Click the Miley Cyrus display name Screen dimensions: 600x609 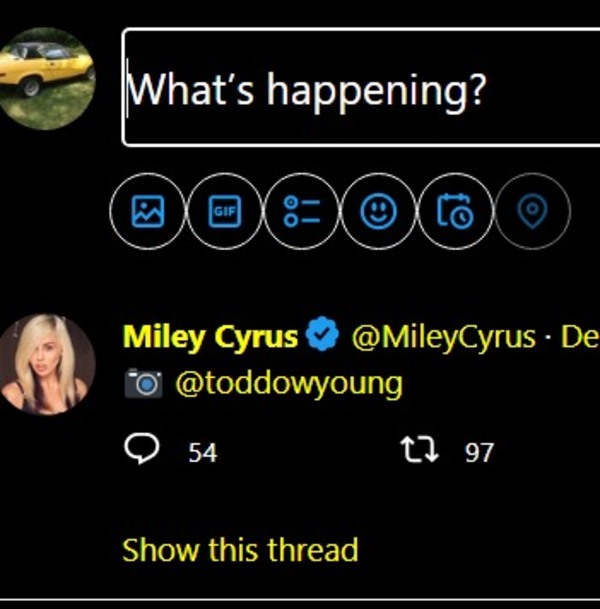pos(210,337)
